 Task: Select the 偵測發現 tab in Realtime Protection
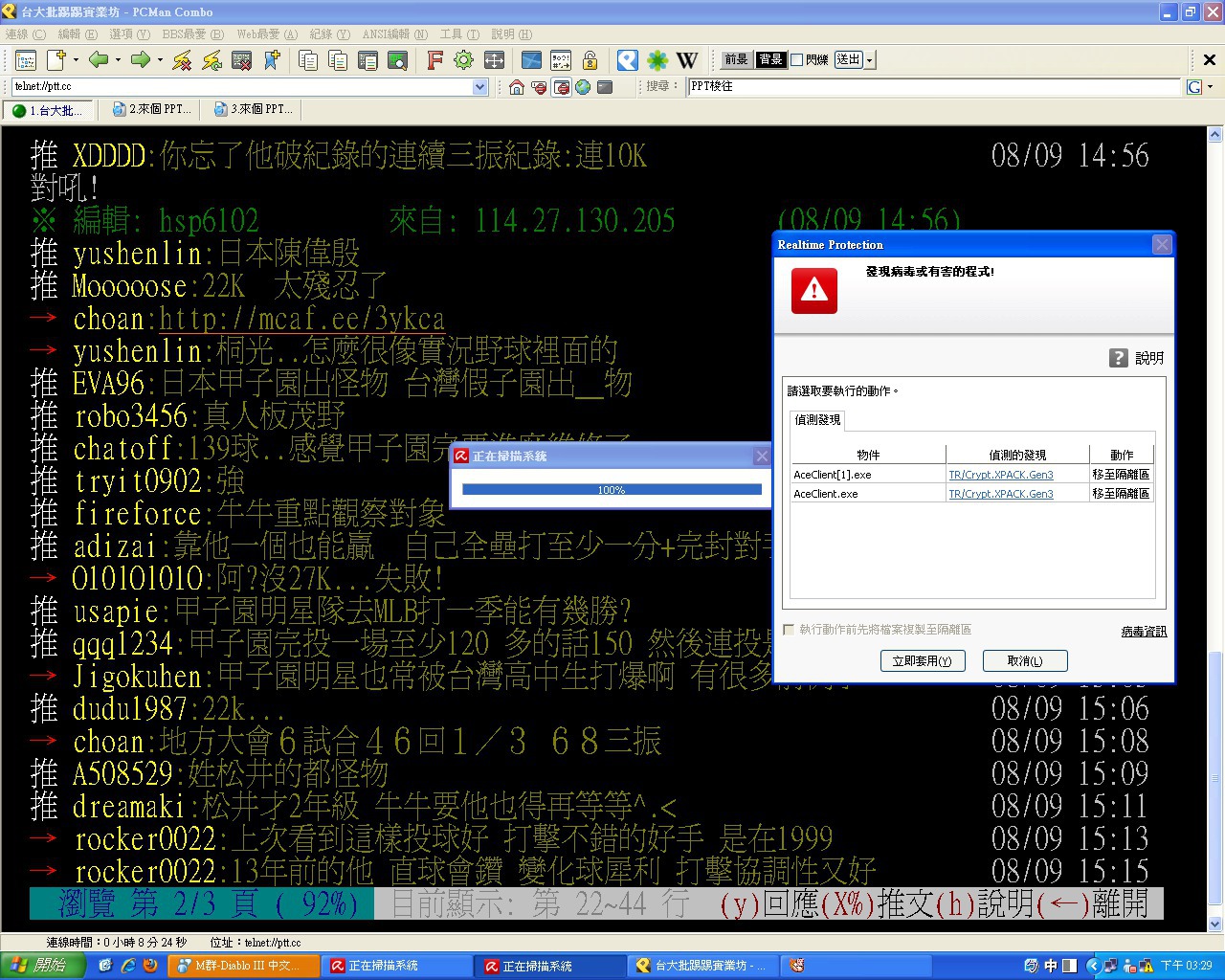tap(817, 420)
